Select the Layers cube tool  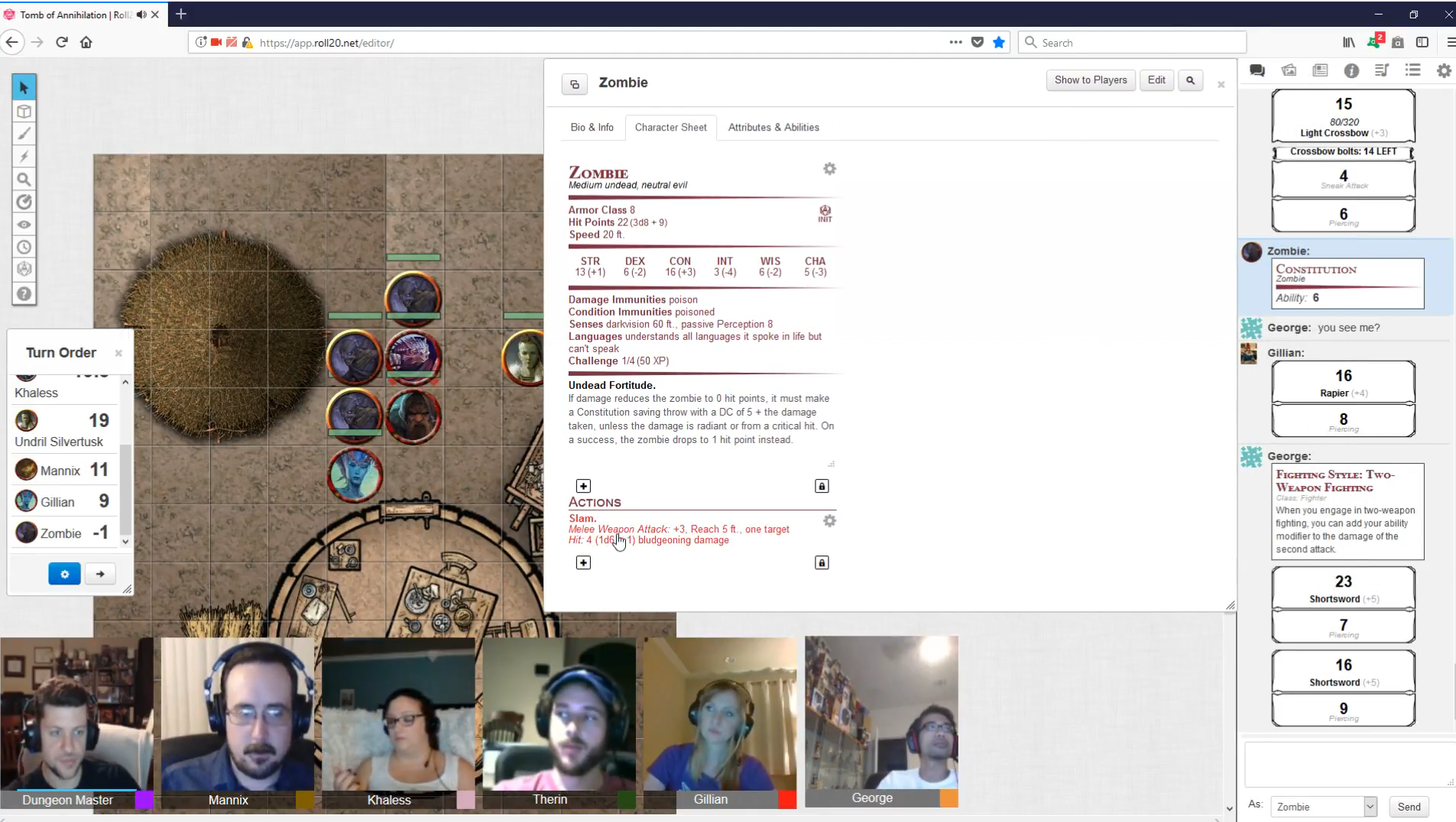pos(24,112)
